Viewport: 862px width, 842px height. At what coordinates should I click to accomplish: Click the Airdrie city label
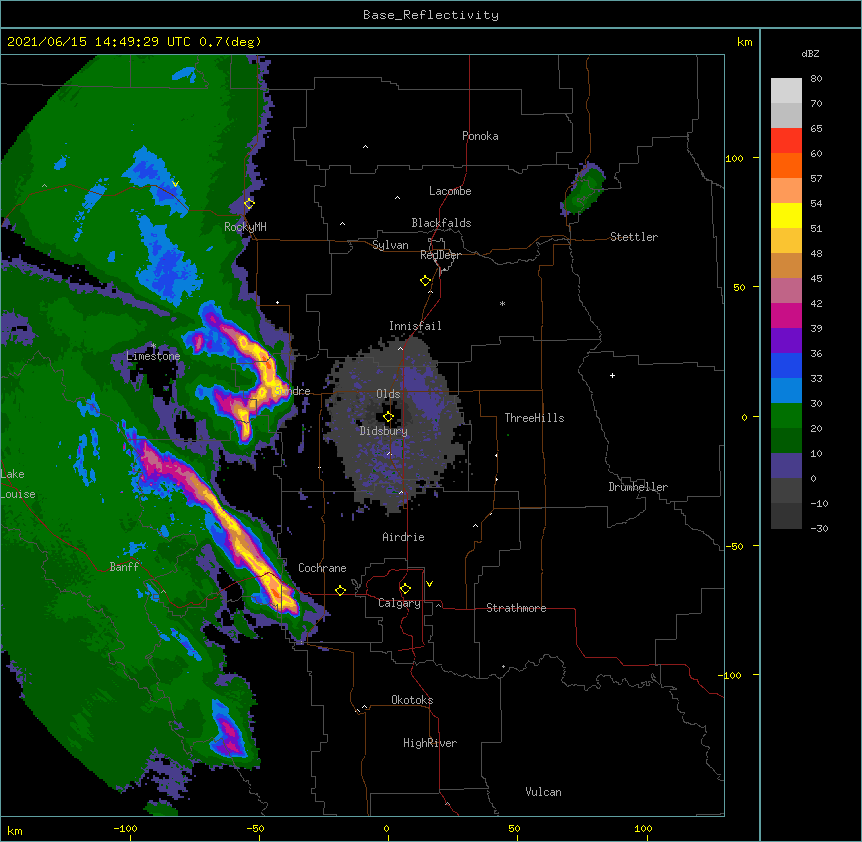click(x=404, y=537)
